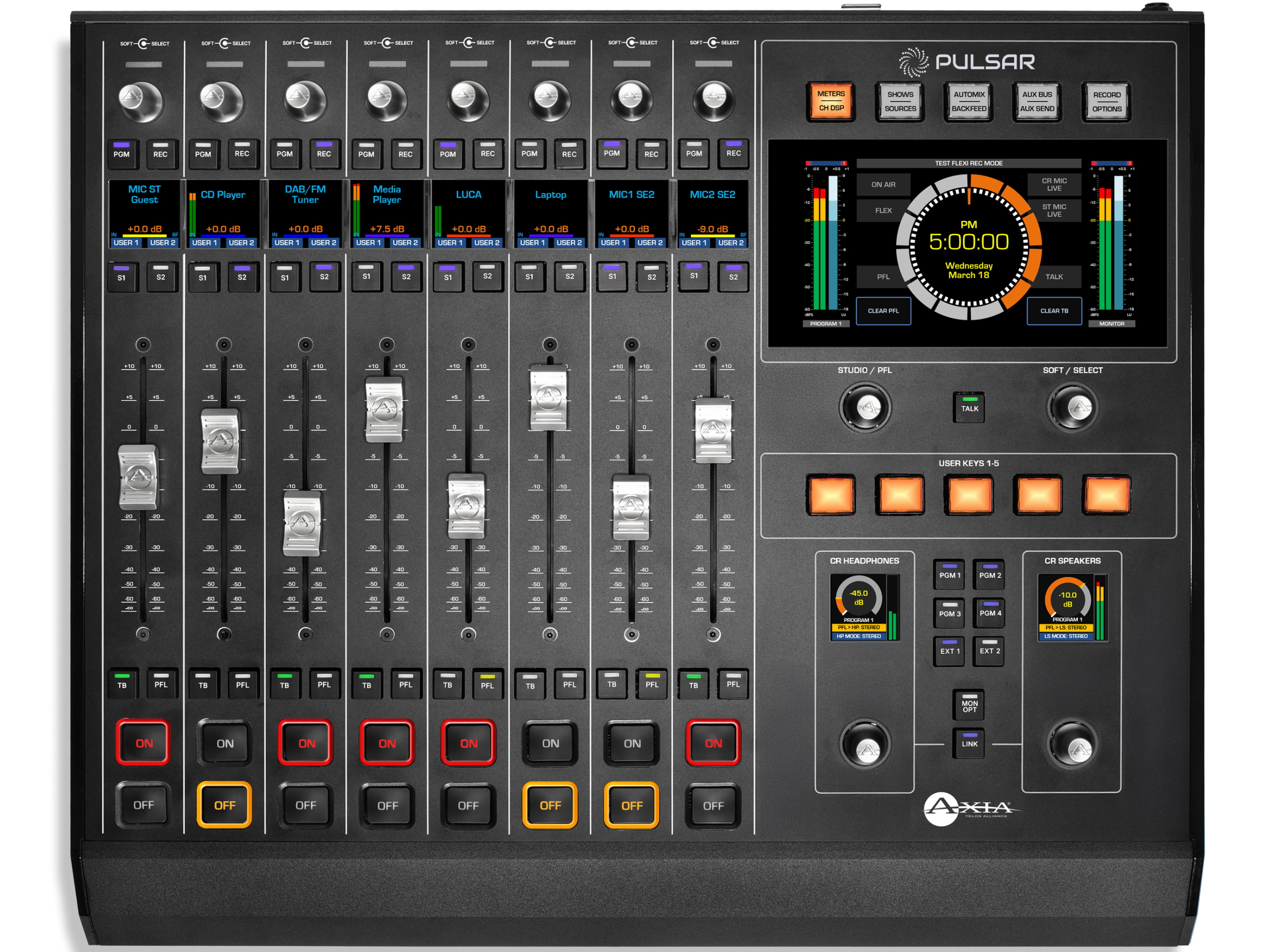Turn off the MIC ST Guest channel
Screen dimensions: 1268x952
pos(144,805)
